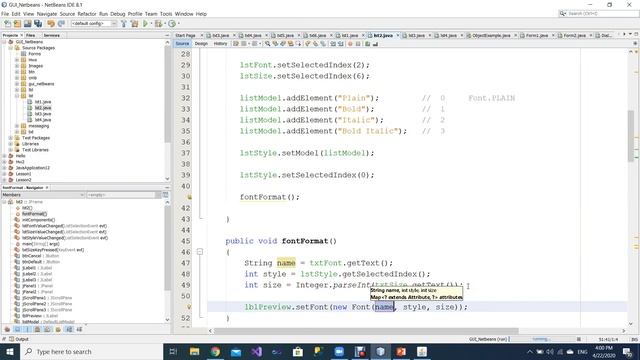Viewport: 640px width, 360px height.
Task: Click the Shift Line Right icon in editor toolbar
Action: pyautogui.click(x=341, y=44)
